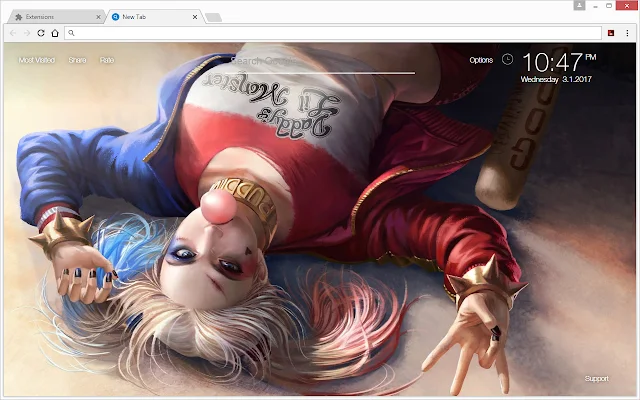Open the Most Visited link
The height and width of the screenshot is (400, 640).
37,60
